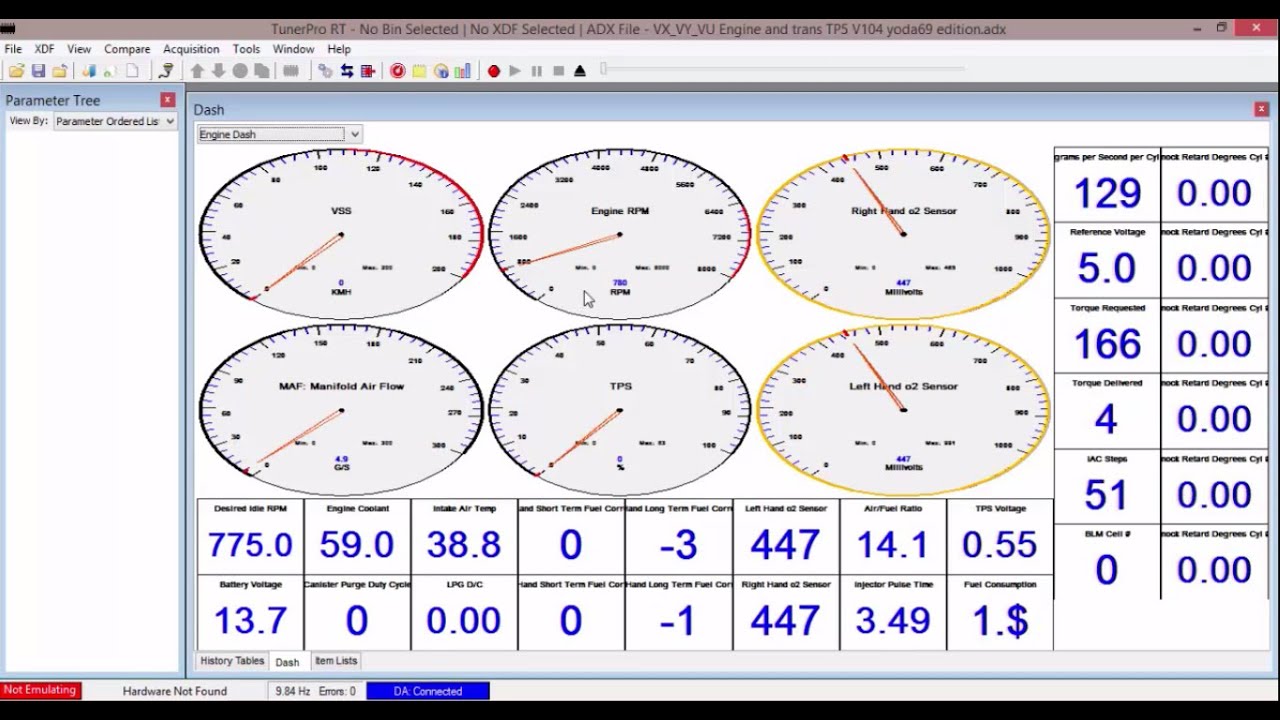This screenshot has width=1280, height=720.
Task: Click the red chip emulator icon
Action: [368, 71]
